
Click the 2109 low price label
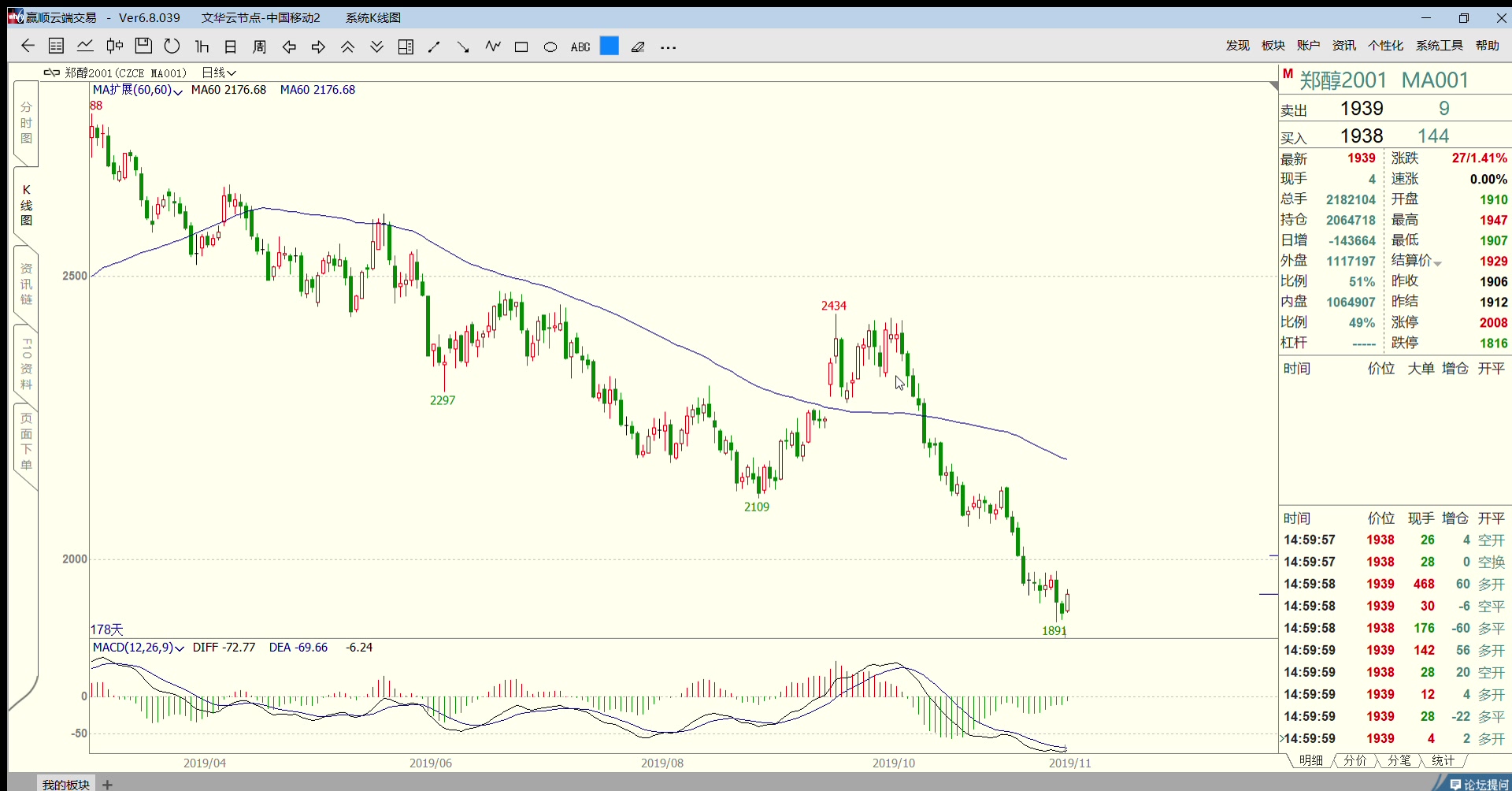click(x=757, y=507)
